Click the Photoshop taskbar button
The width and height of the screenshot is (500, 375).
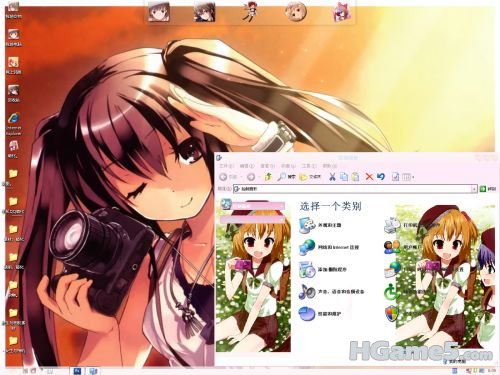[x=77, y=371]
